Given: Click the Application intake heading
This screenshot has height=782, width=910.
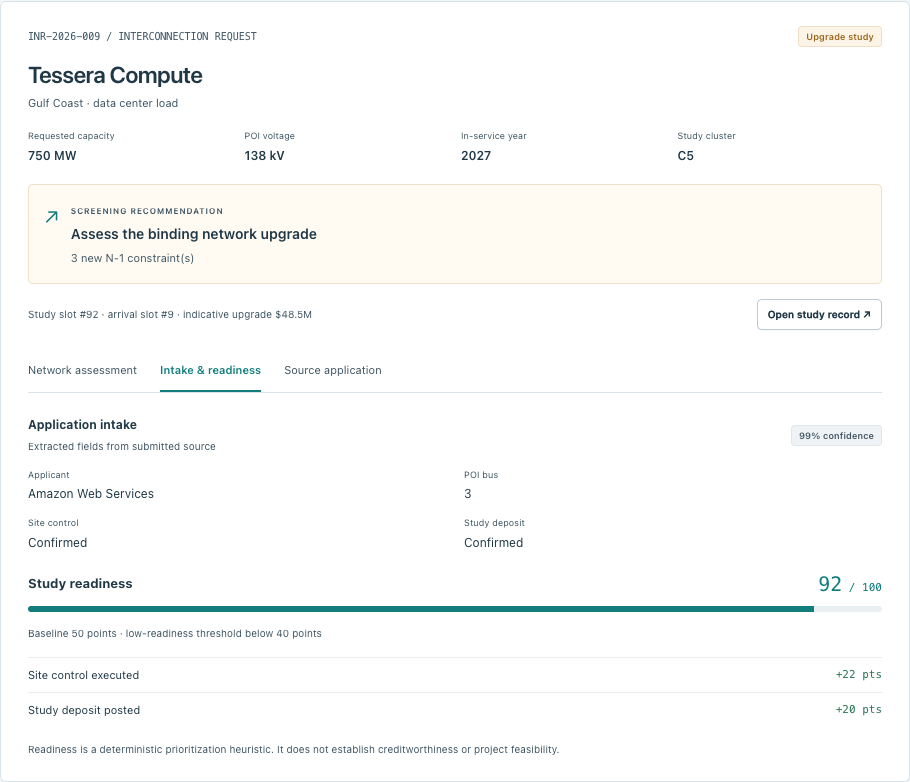Looking at the screenshot, I should (82, 425).
